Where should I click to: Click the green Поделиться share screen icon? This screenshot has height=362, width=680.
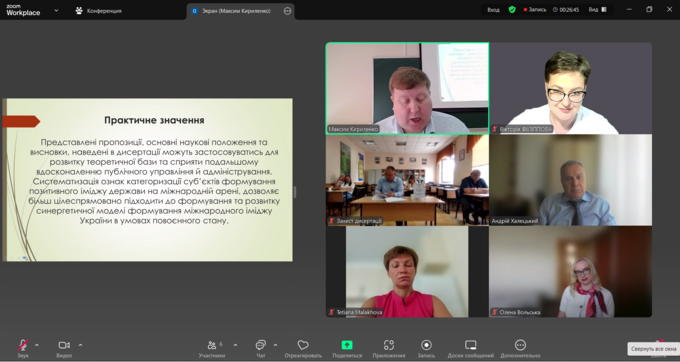[347, 345]
